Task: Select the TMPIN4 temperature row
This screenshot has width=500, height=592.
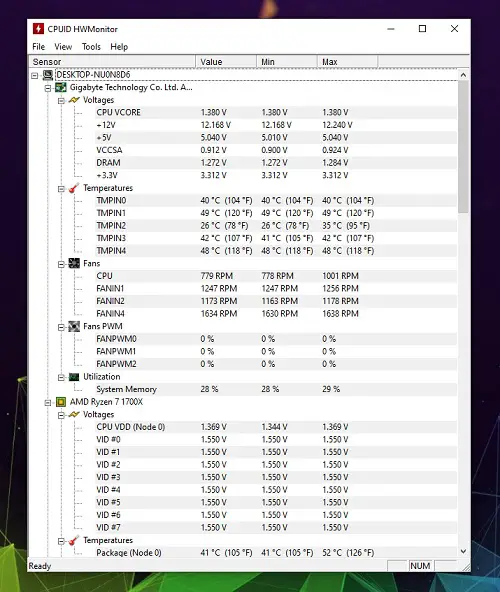Action: (x=276, y=251)
